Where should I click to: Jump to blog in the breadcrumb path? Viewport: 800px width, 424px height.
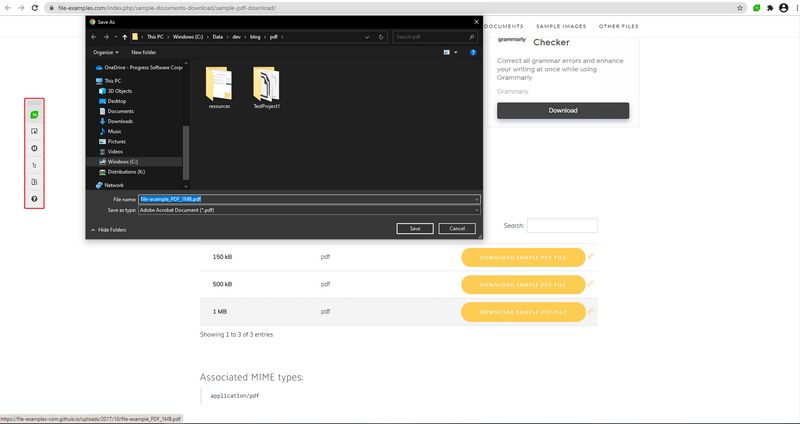[x=255, y=37]
